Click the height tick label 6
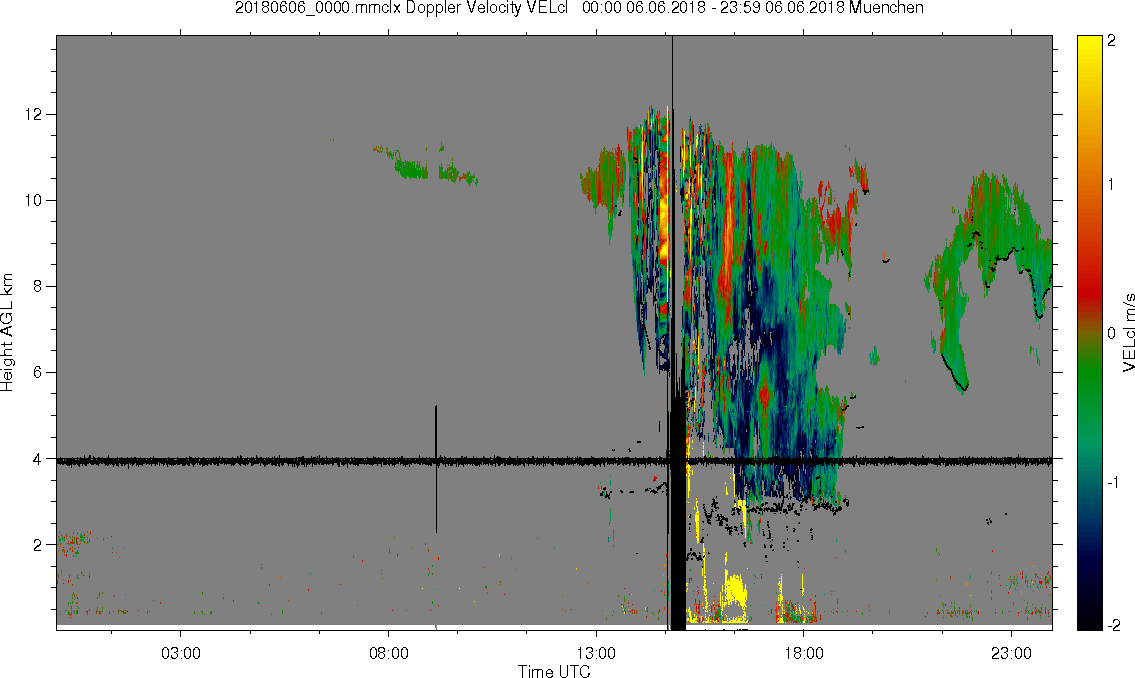The image size is (1135, 678). tap(38, 373)
